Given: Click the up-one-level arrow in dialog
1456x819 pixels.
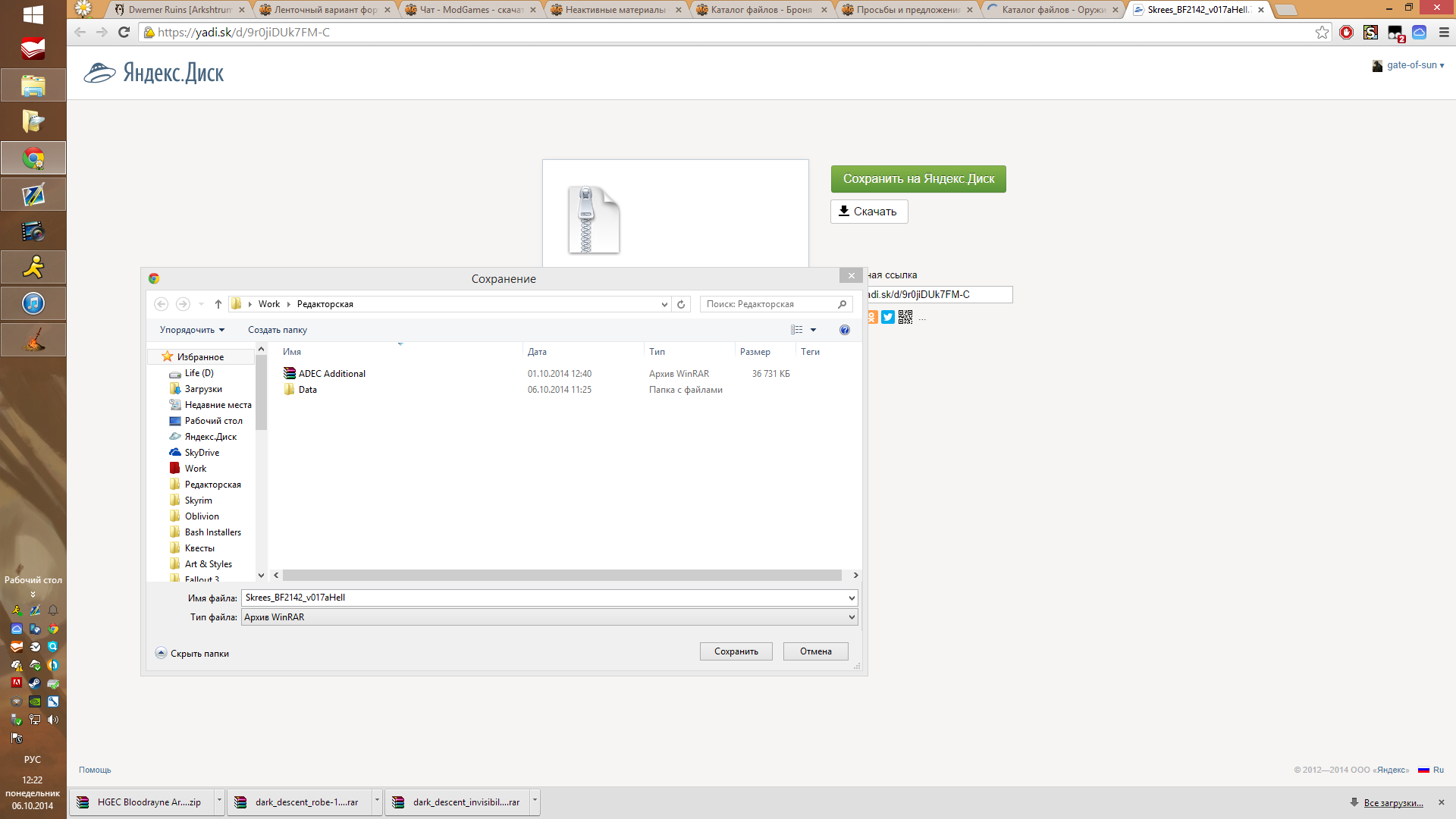Looking at the screenshot, I should tap(218, 304).
